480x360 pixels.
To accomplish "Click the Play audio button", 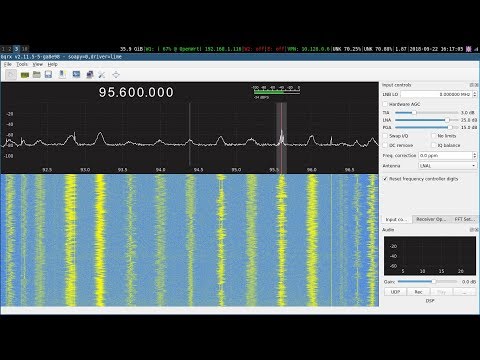I will [441, 292].
